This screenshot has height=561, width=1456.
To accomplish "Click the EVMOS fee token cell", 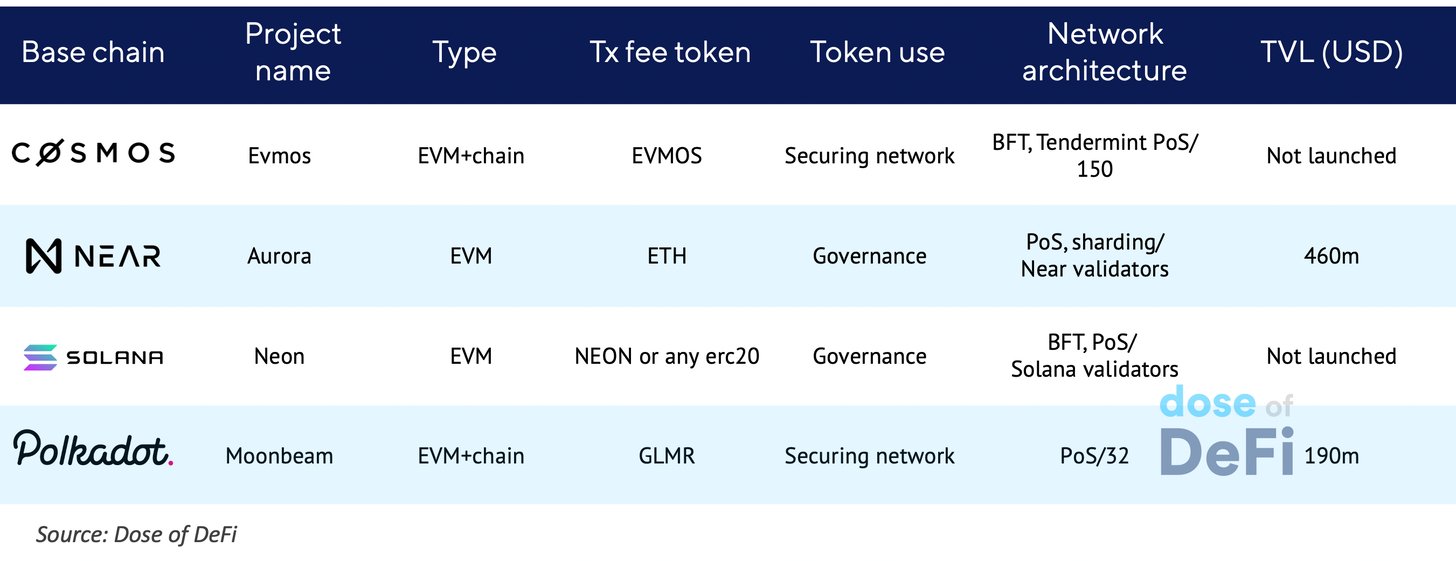I will click(x=667, y=156).
